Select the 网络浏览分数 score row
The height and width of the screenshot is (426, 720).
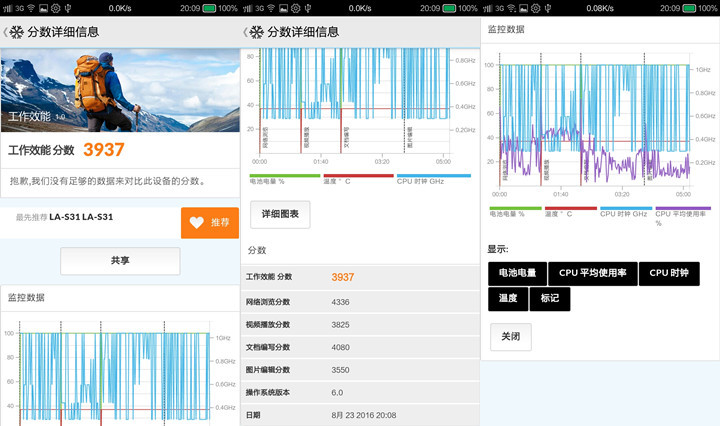[360, 301]
